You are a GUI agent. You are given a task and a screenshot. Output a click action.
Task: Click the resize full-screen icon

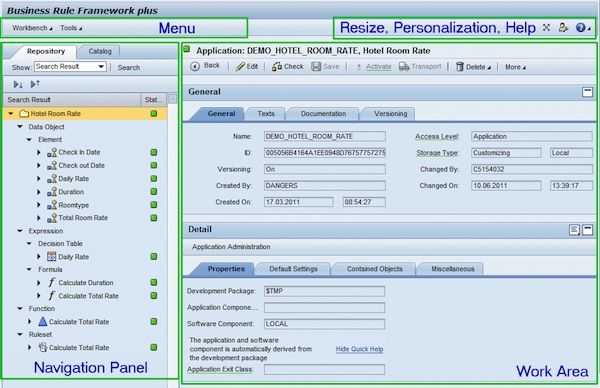point(546,28)
